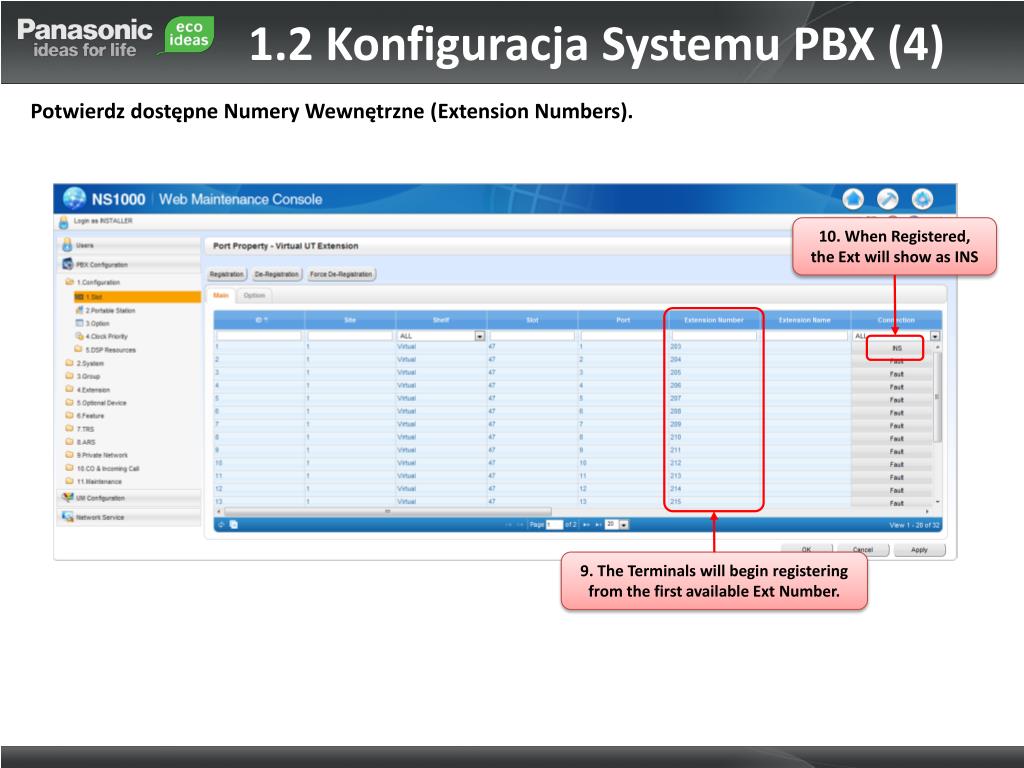
Task: Click the 5.DSP Resources folder icon
Action: [x=79, y=349]
